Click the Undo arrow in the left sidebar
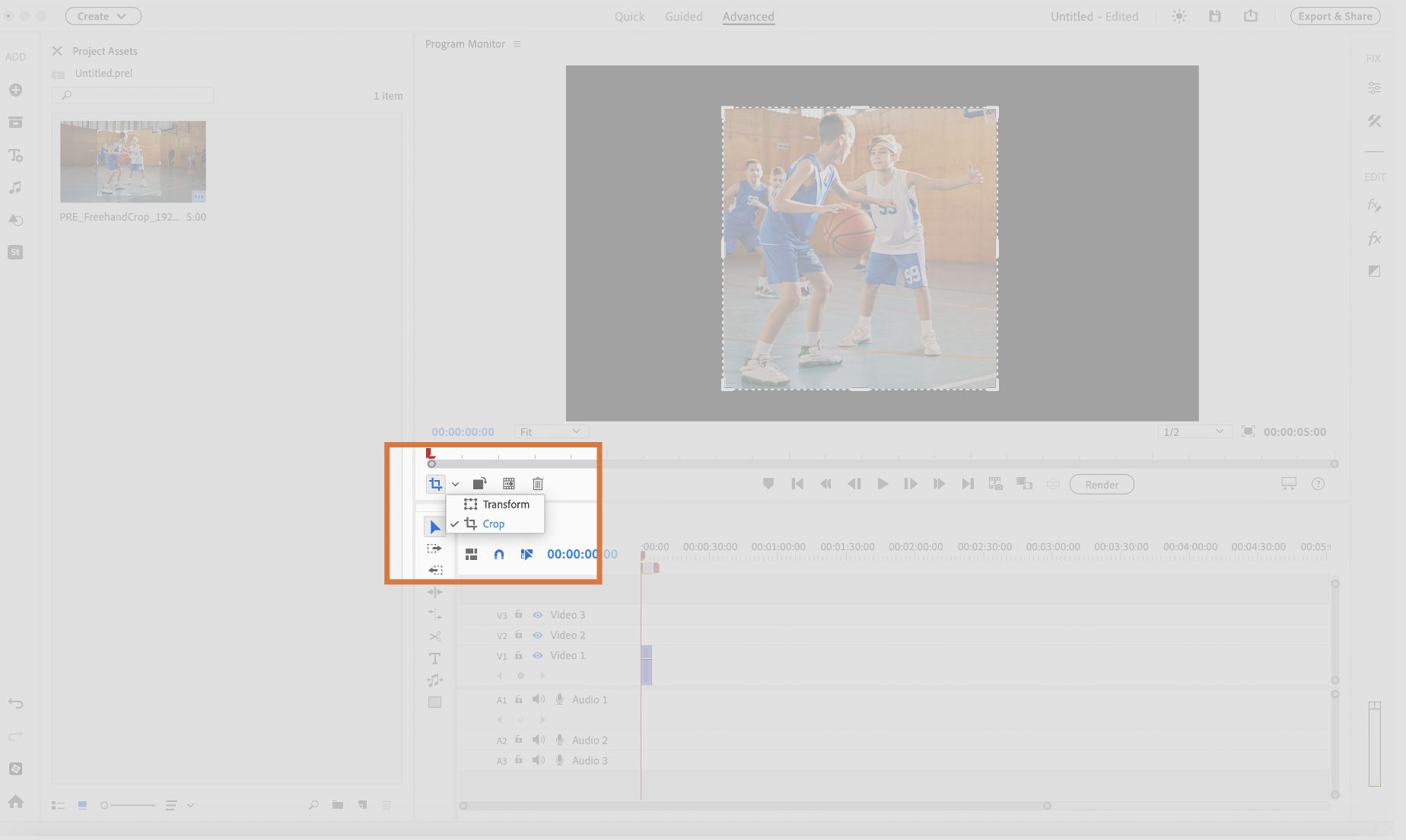This screenshot has height=840, width=1406. (x=15, y=704)
